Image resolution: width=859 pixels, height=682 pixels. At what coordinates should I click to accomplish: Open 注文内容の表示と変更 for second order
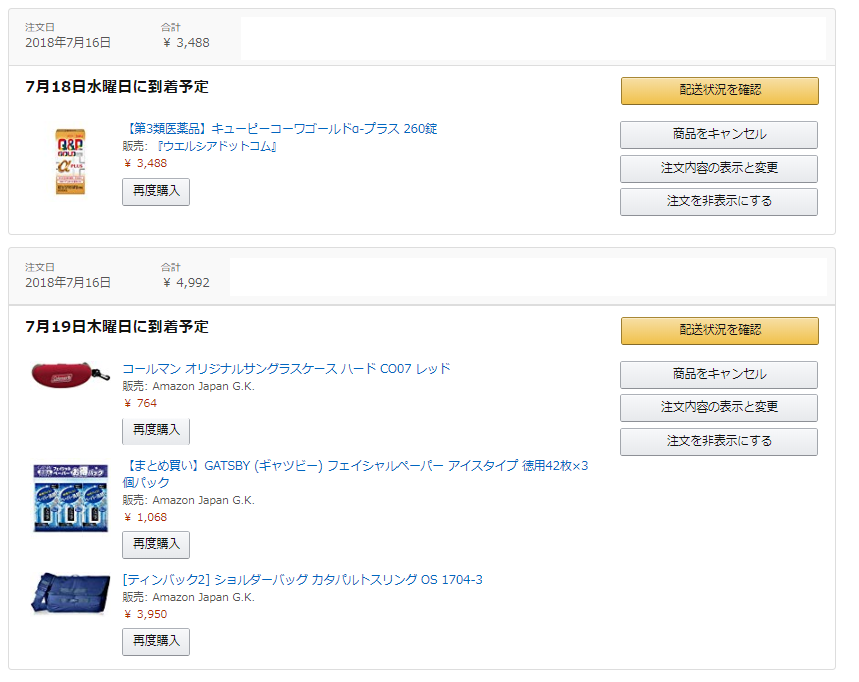719,408
